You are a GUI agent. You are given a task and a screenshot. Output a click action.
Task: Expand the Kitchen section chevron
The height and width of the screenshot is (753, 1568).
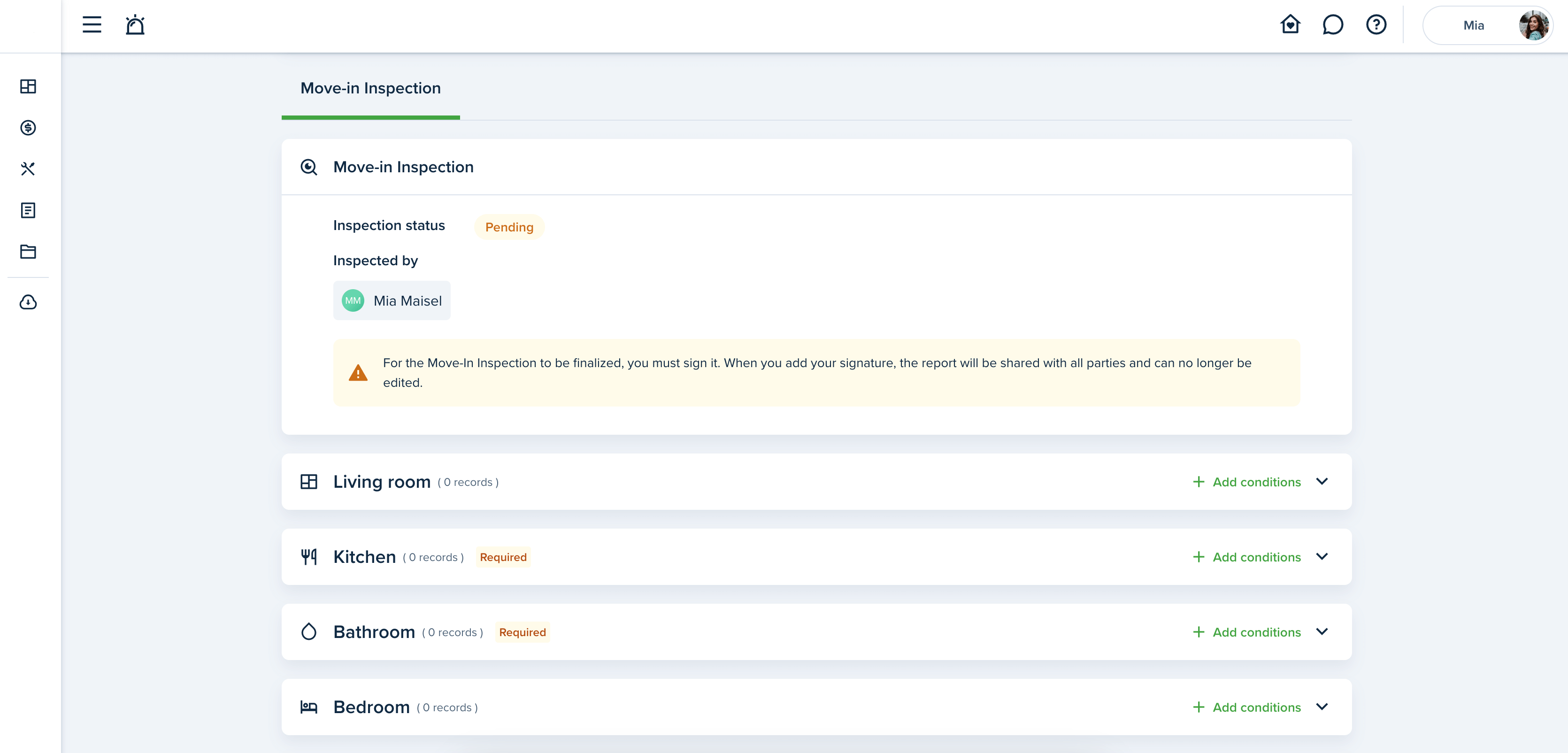[1322, 557]
